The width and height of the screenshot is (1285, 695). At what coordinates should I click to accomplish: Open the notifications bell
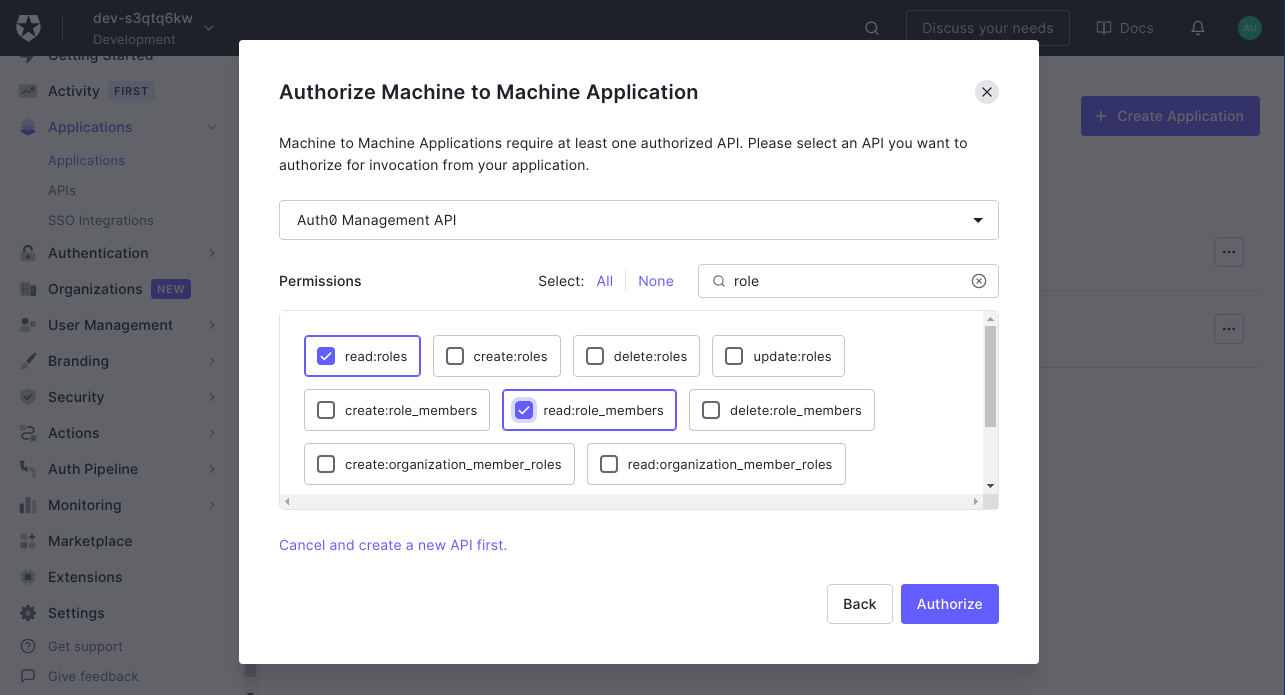coord(1197,28)
